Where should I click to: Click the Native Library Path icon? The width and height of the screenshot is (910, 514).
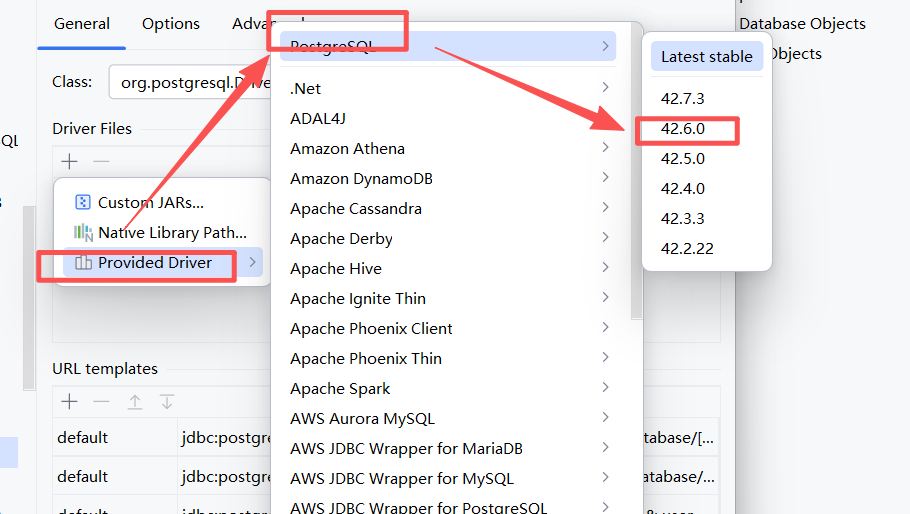tap(83, 233)
